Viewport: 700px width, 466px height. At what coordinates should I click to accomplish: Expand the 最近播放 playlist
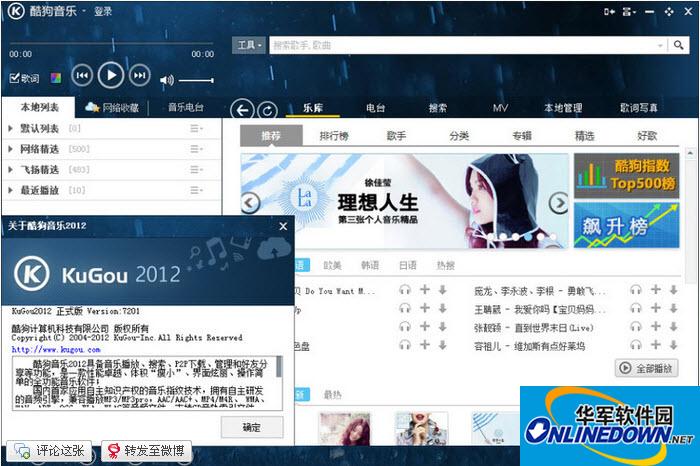coord(10,190)
